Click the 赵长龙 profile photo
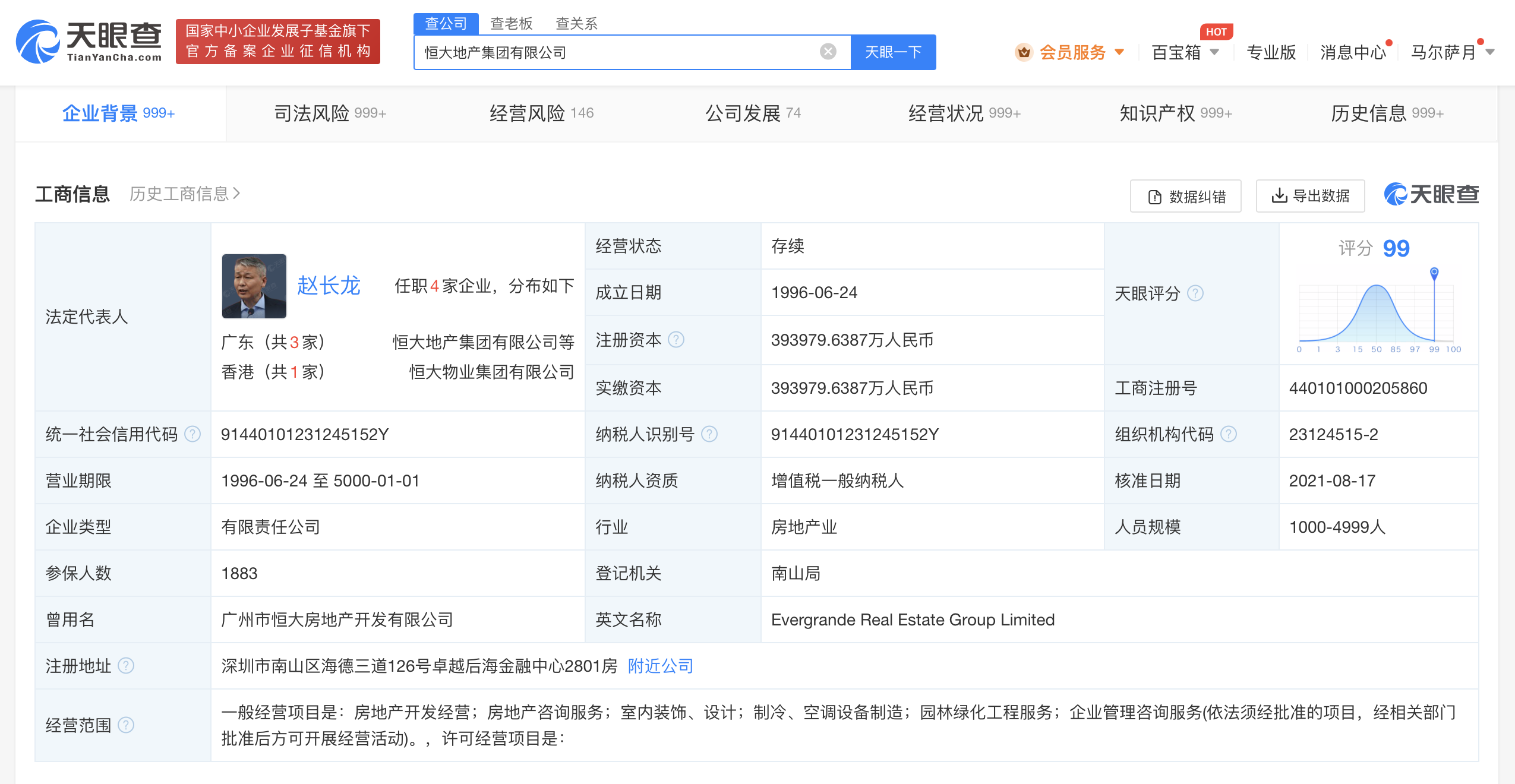 (x=254, y=286)
